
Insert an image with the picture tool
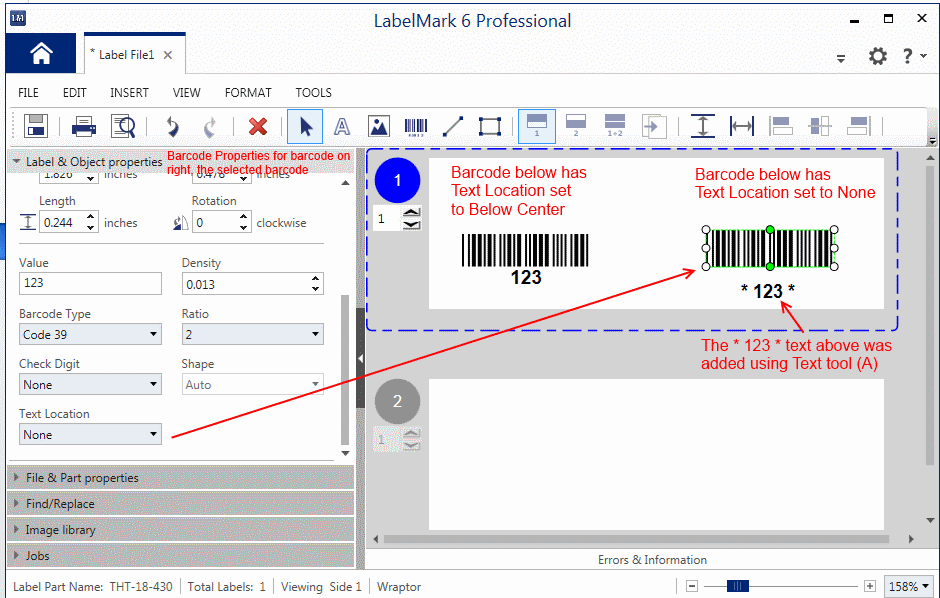[378, 126]
